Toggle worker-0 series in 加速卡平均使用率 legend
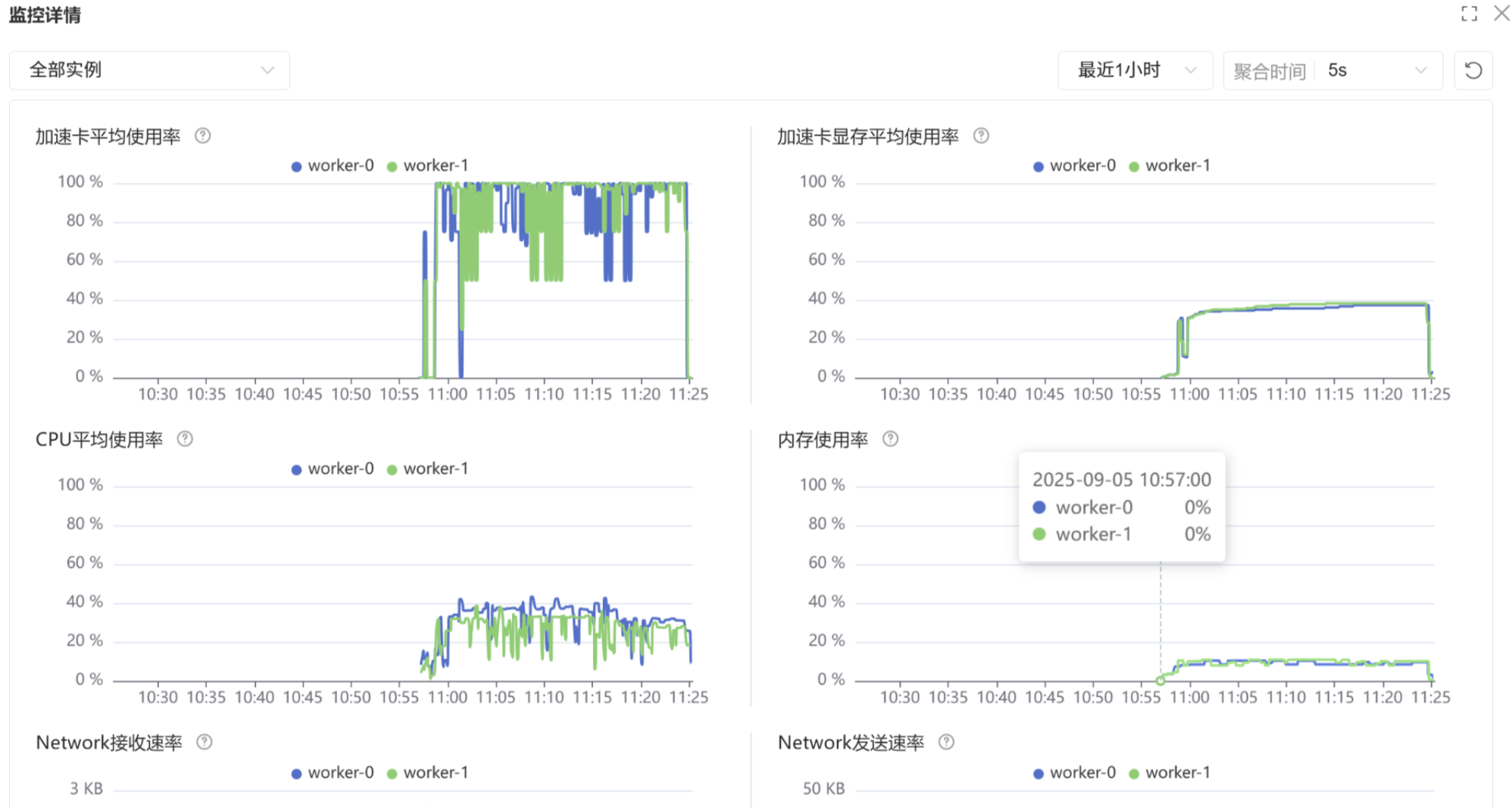Viewport: 1512px width, 808px height. point(333,166)
